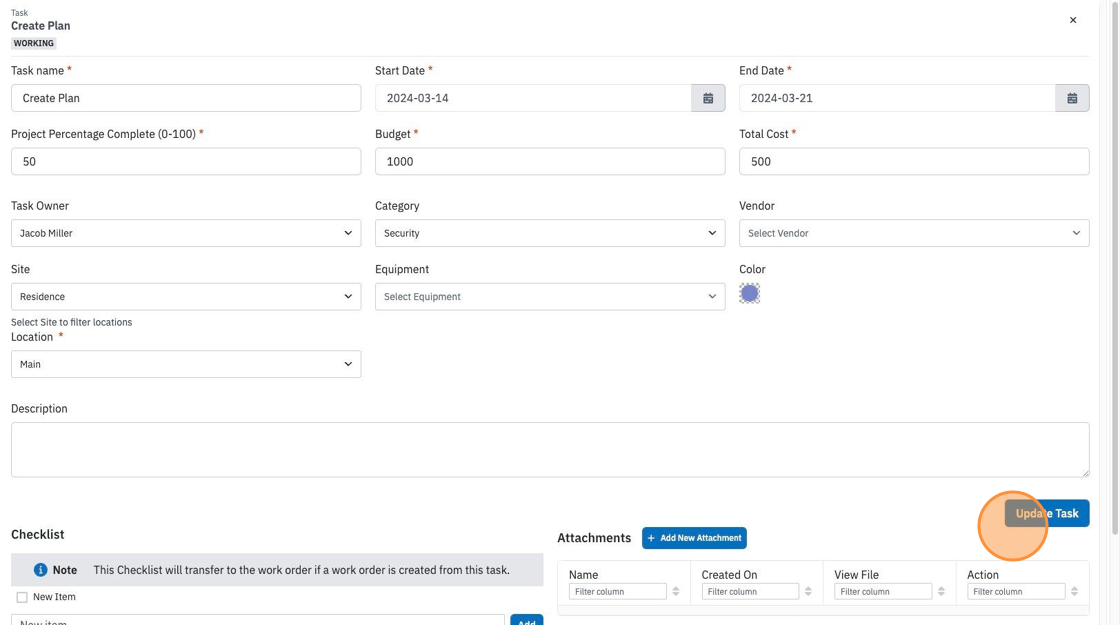Open the Task Owner dropdown
The image size is (1120, 625).
[x=186, y=233]
